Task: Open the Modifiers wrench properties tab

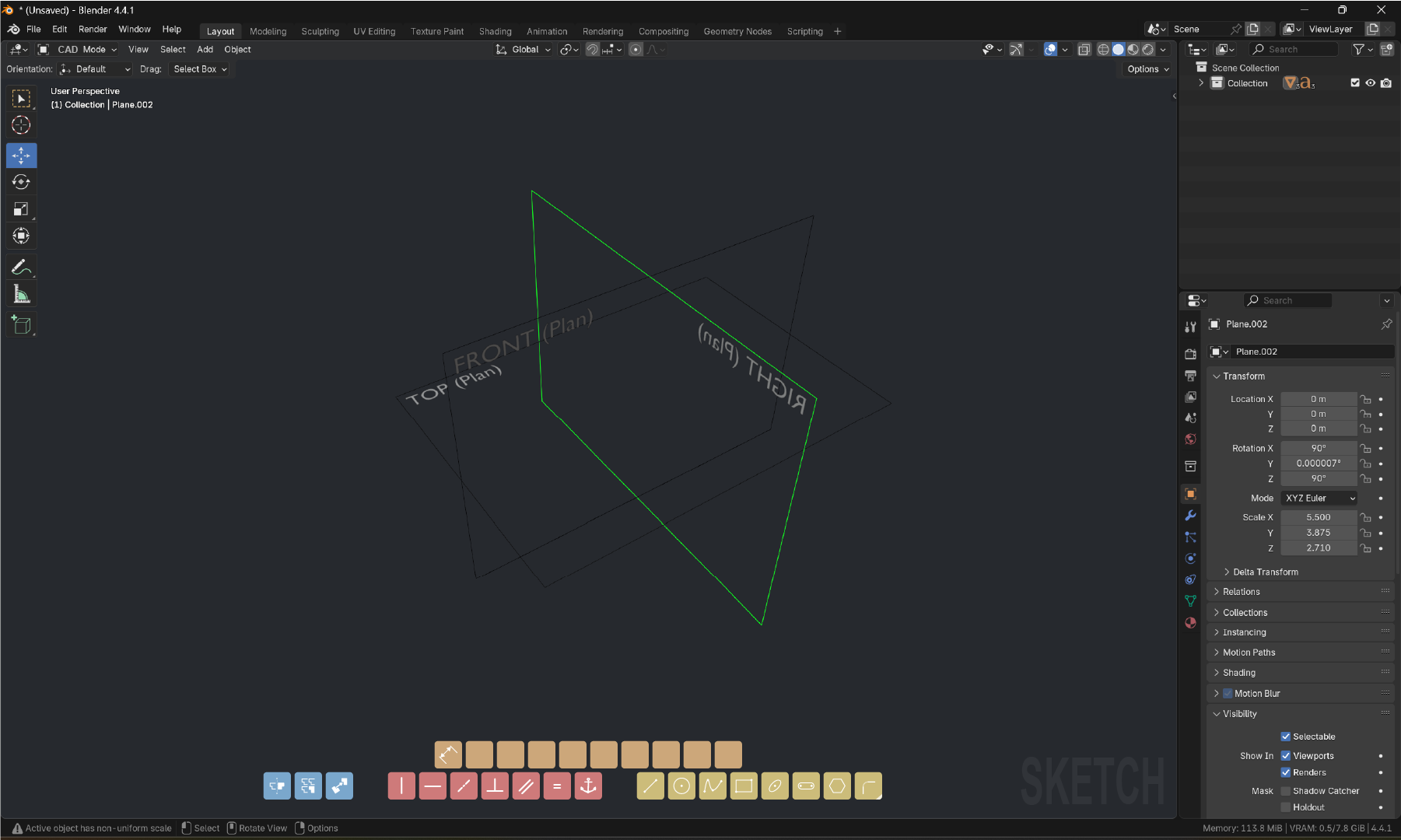Action: coord(1190,516)
